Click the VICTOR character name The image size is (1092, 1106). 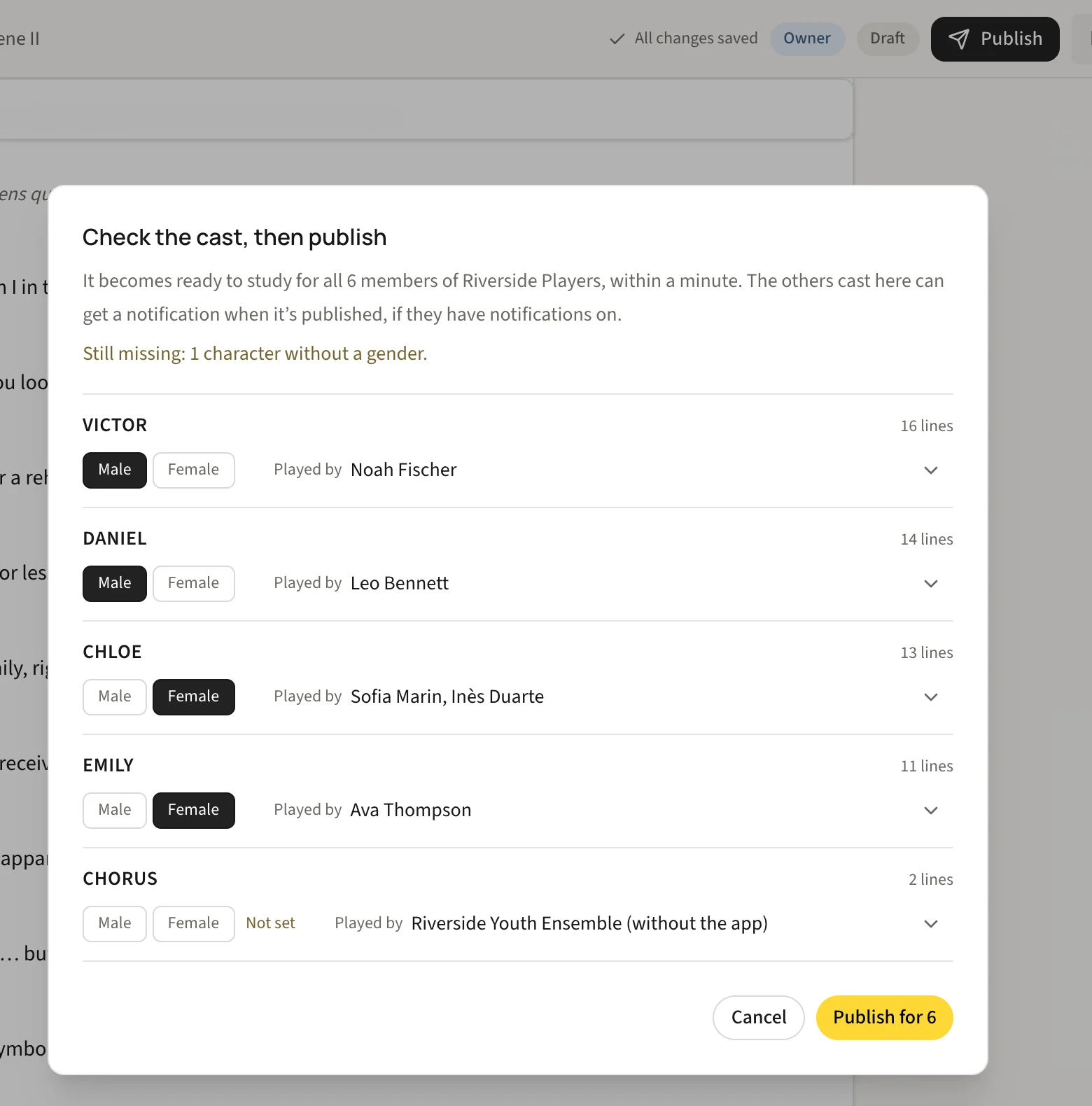tap(115, 425)
